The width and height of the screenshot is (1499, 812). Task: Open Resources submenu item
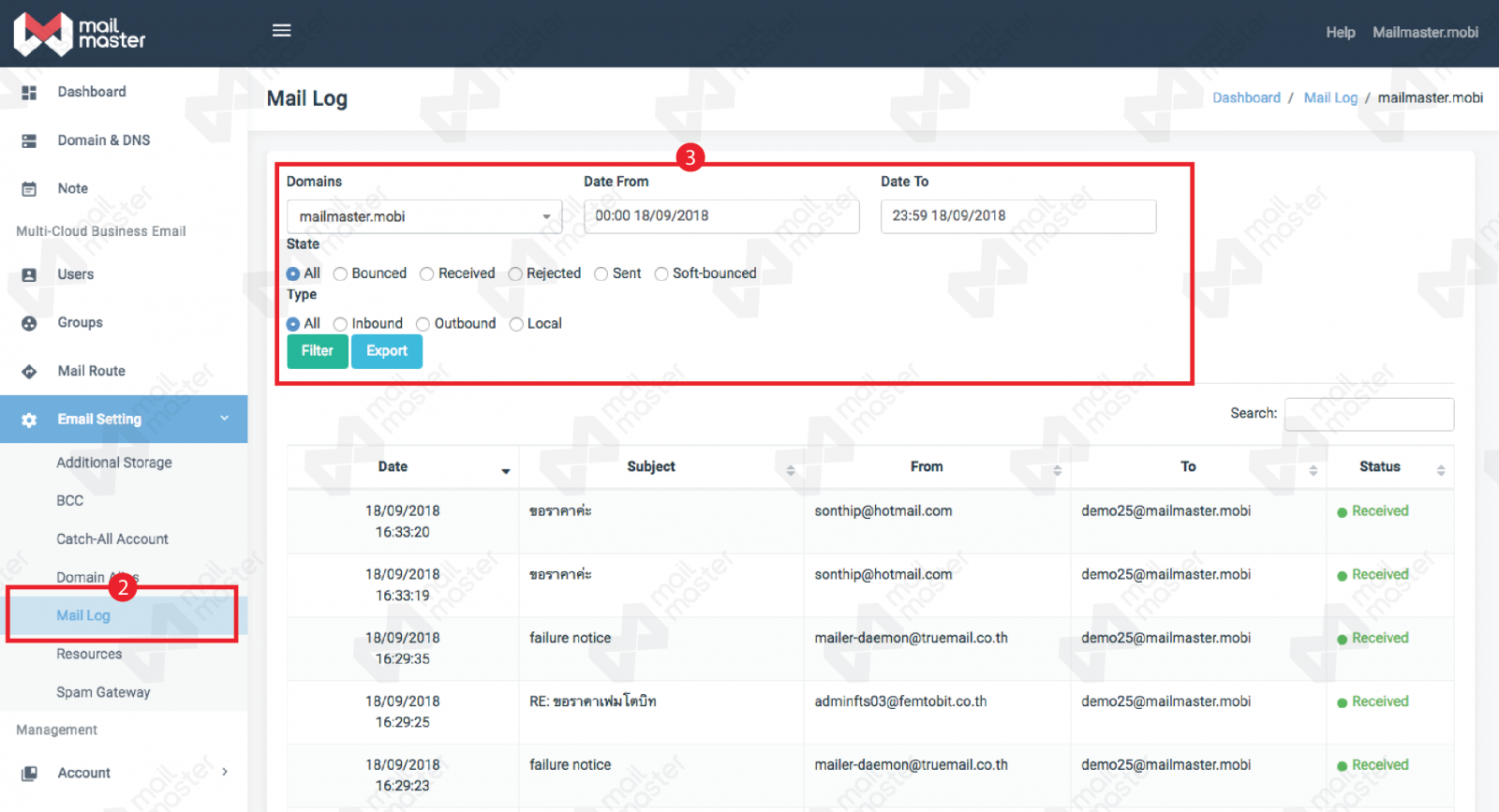[x=89, y=654]
